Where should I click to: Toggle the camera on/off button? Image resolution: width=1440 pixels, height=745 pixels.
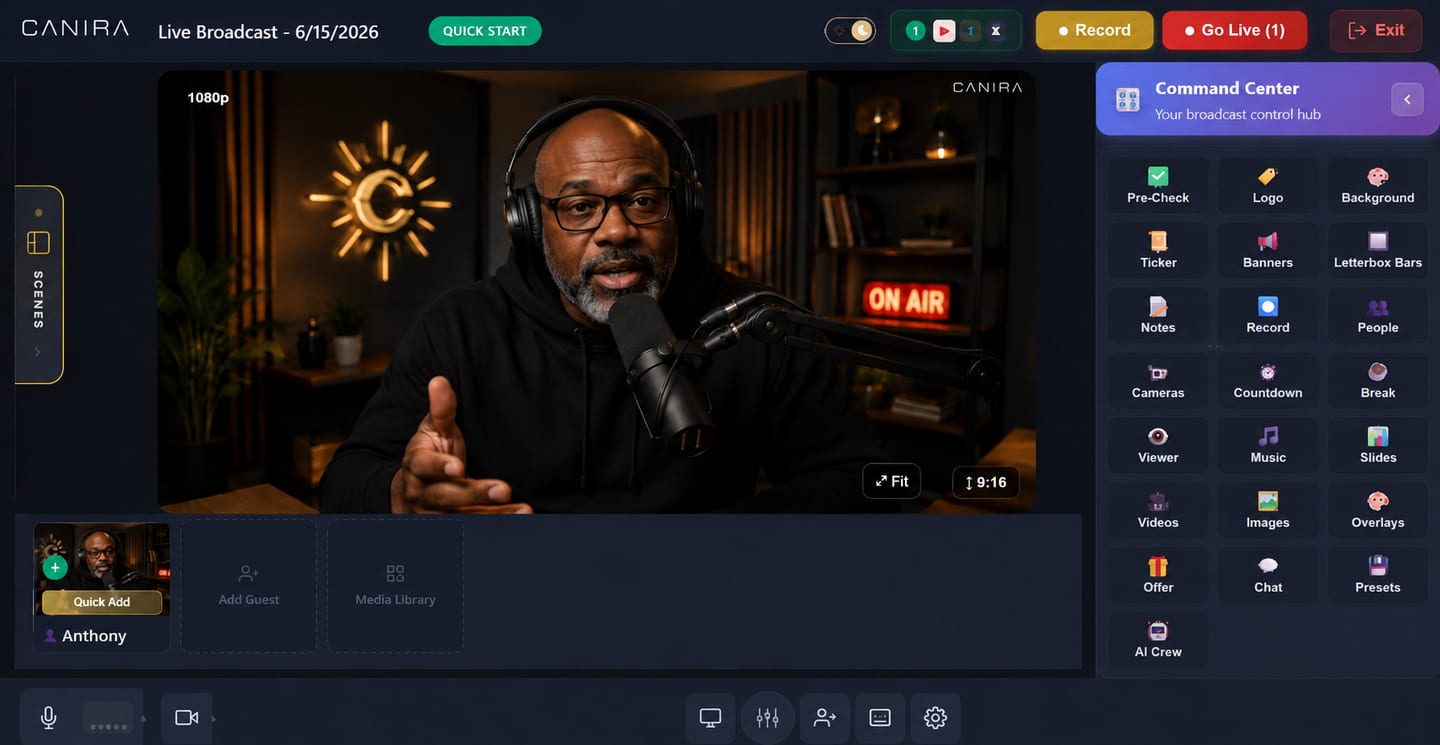coord(186,718)
